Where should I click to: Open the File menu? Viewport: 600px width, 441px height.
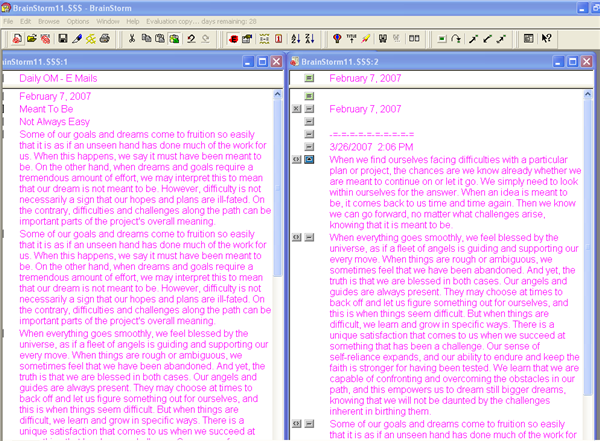(x=8, y=21)
